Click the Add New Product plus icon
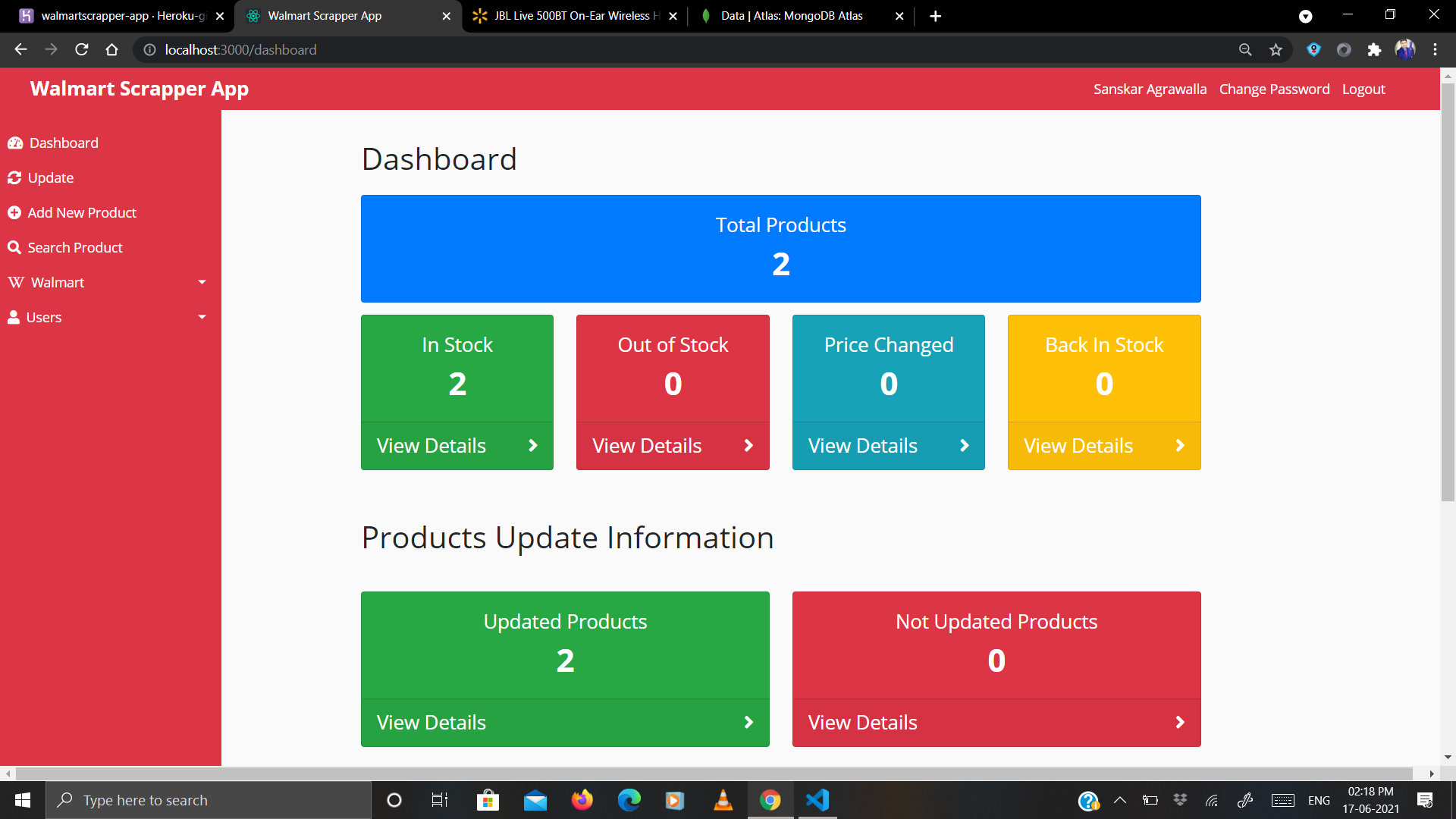The height and width of the screenshot is (819, 1456). point(15,212)
